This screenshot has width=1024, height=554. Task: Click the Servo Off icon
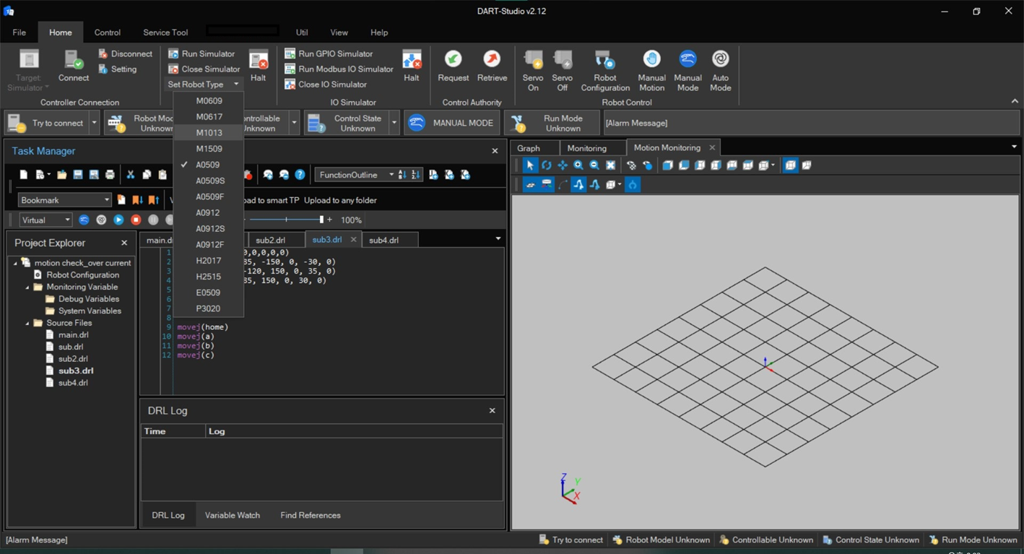click(x=562, y=59)
